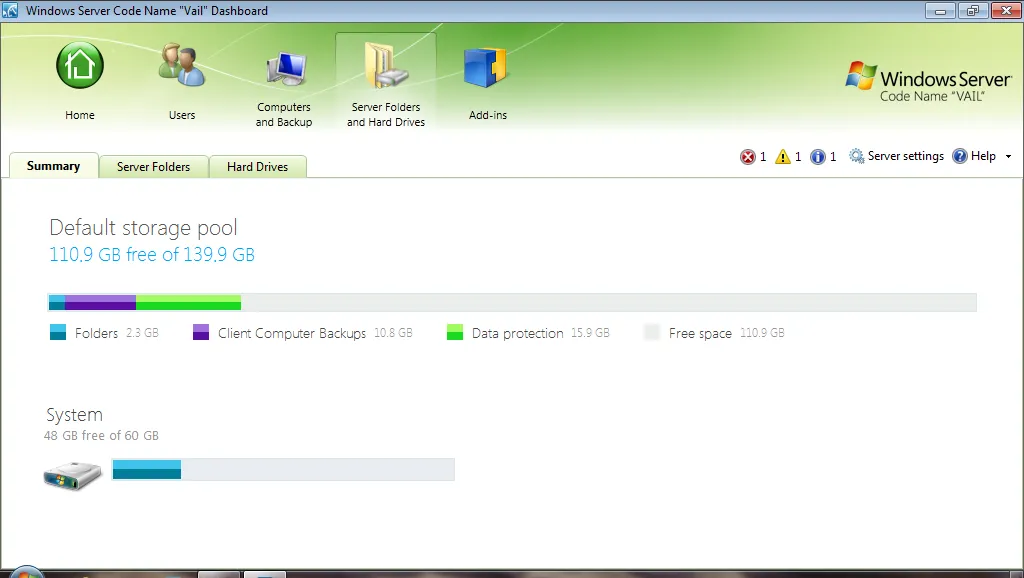
Task: Switch to the Hard Drives tab
Action: coord(257,167)
